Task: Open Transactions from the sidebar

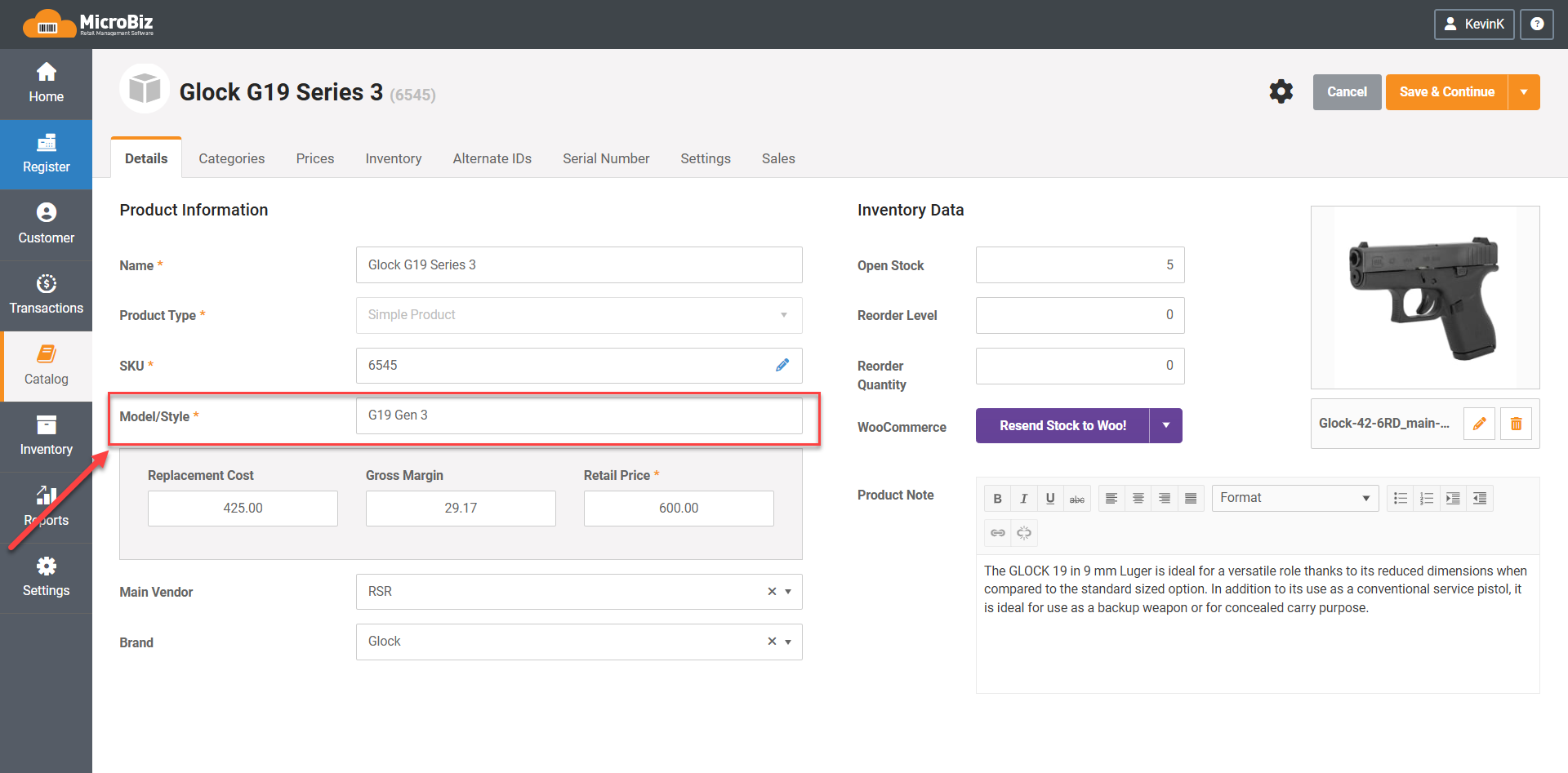Action: tap(46, 295)
